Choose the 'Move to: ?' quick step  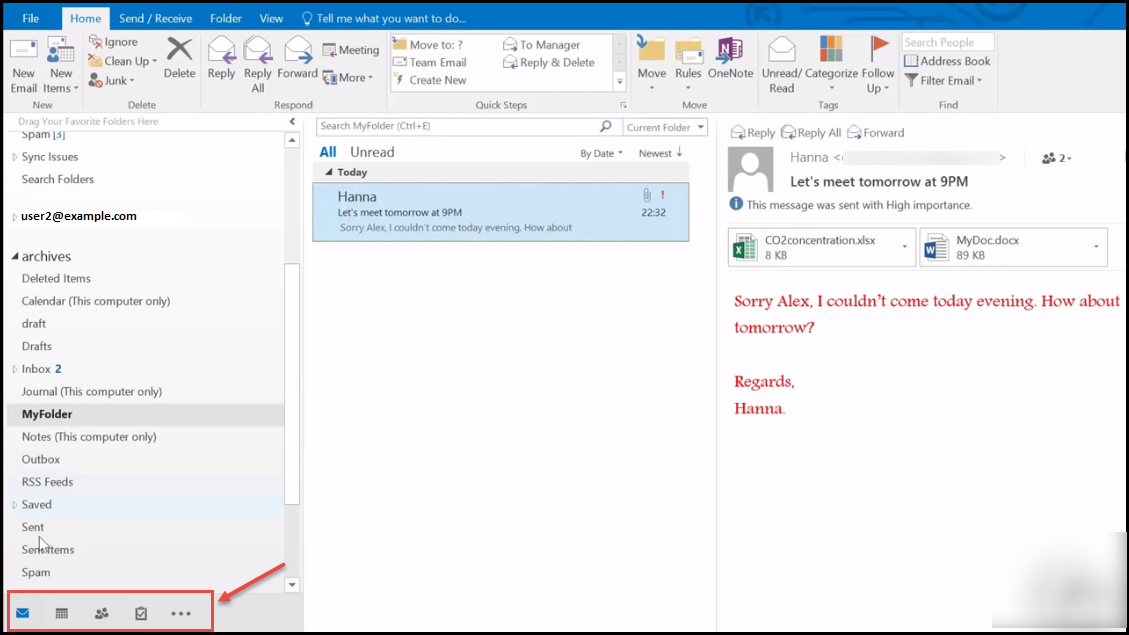pyautogui.click(x=428, y=45)
